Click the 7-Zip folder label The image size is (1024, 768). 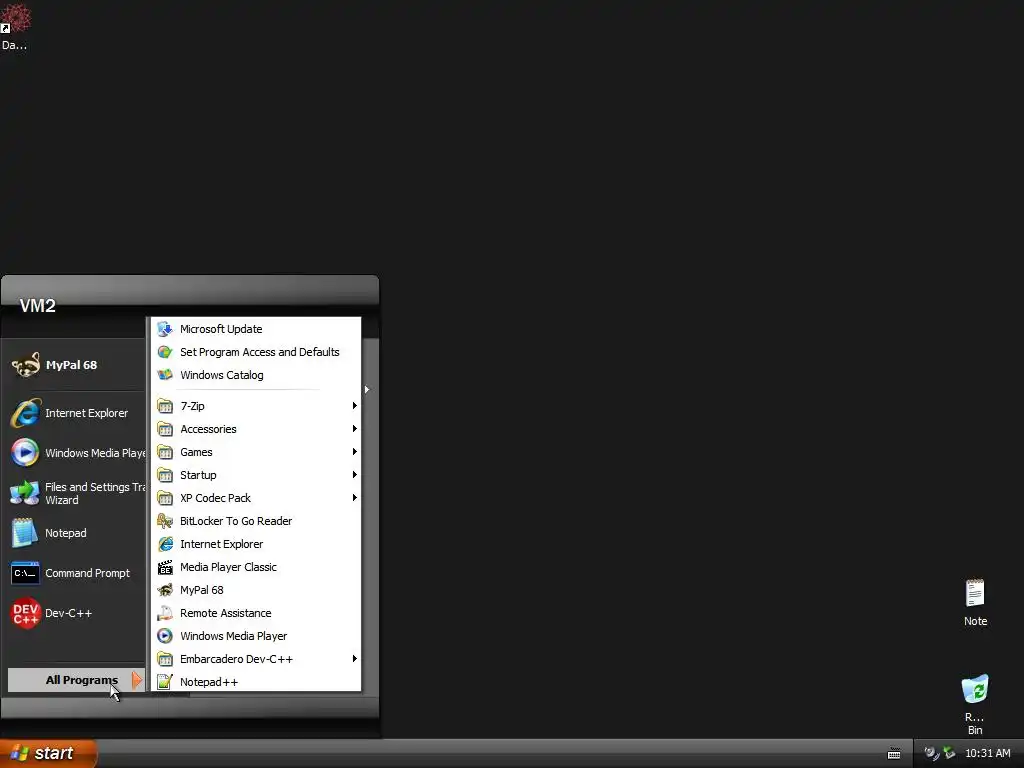pos(192,406)
